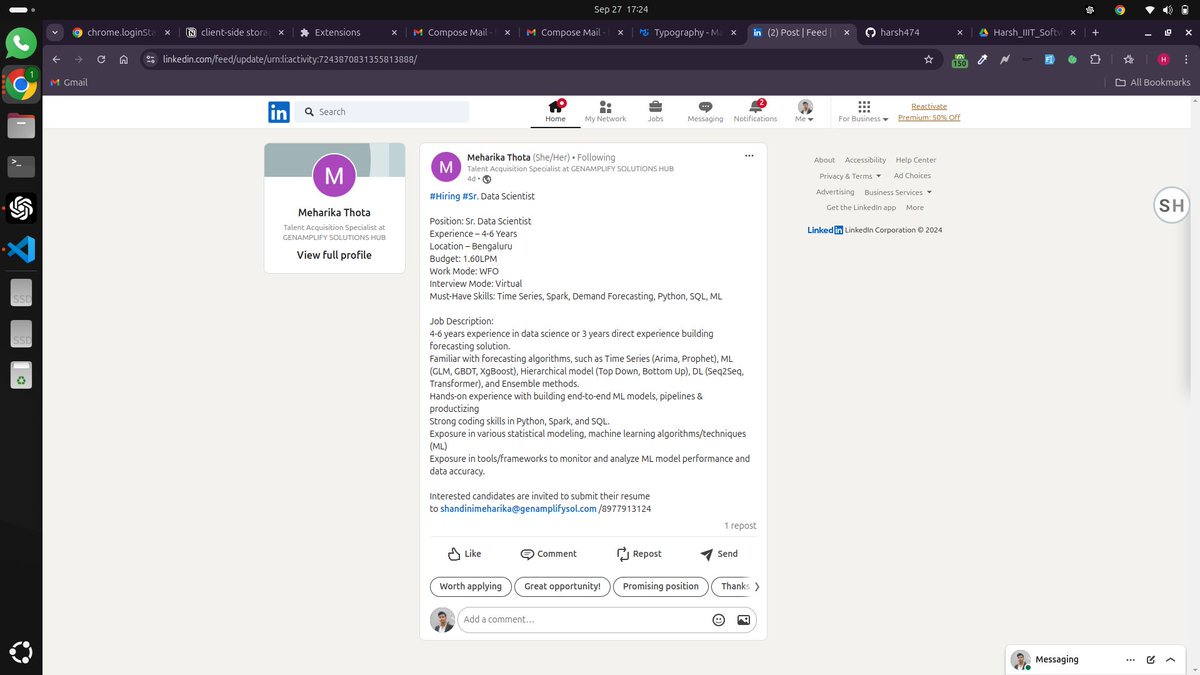This screenshot has width=1200, height=675.
Task: Click Comment on the hiring post
Action: point(548,553)
